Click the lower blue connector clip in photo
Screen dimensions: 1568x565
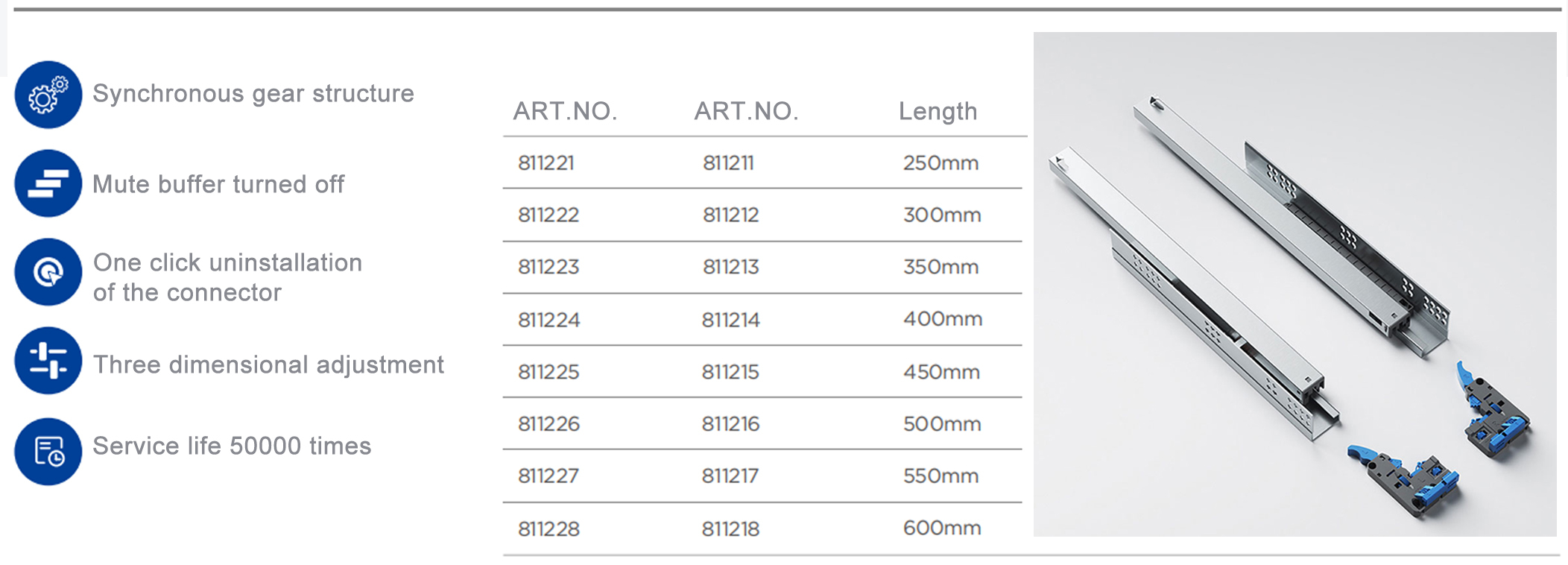click(1403, 481)
